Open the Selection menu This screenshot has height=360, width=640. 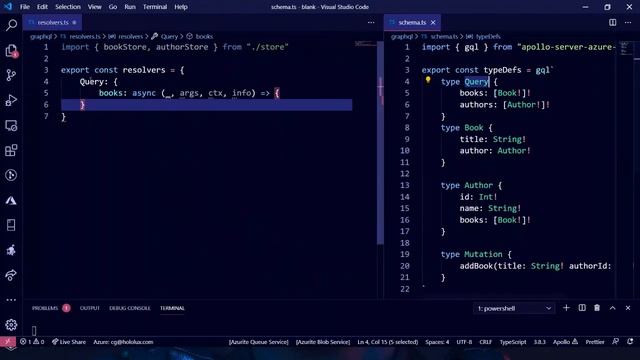click(x=68, y=7)
